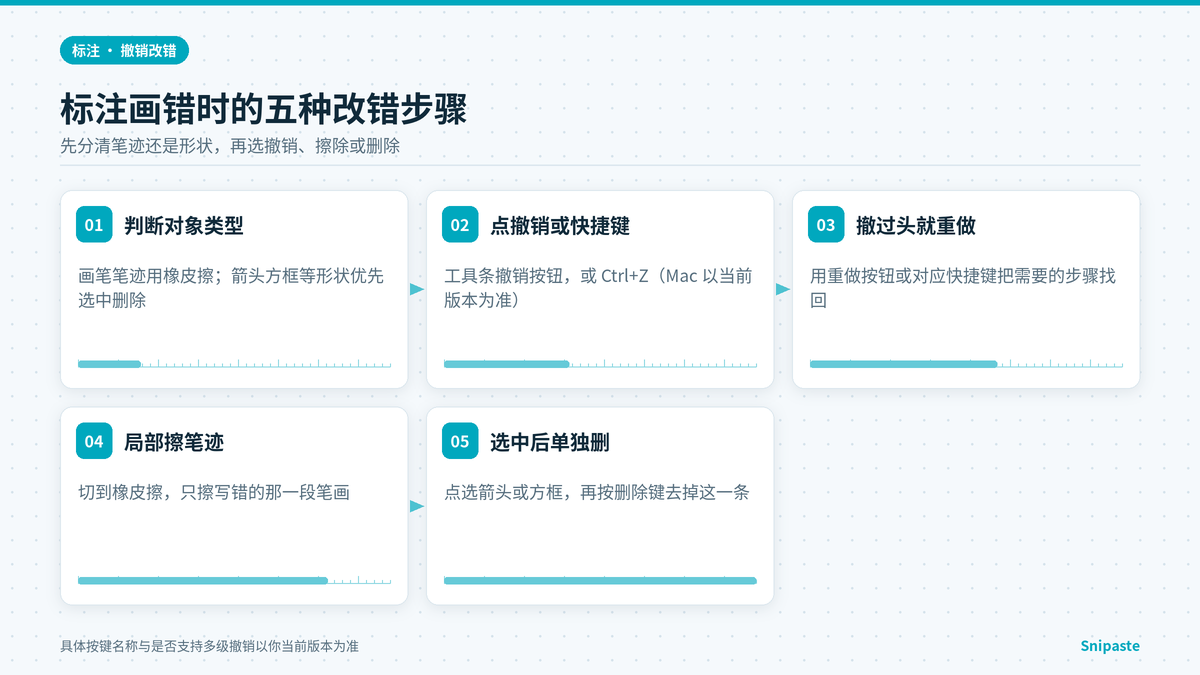Click the 03 step number badge
Viewport: 1200px width, 675px height.
click(826, 225)
